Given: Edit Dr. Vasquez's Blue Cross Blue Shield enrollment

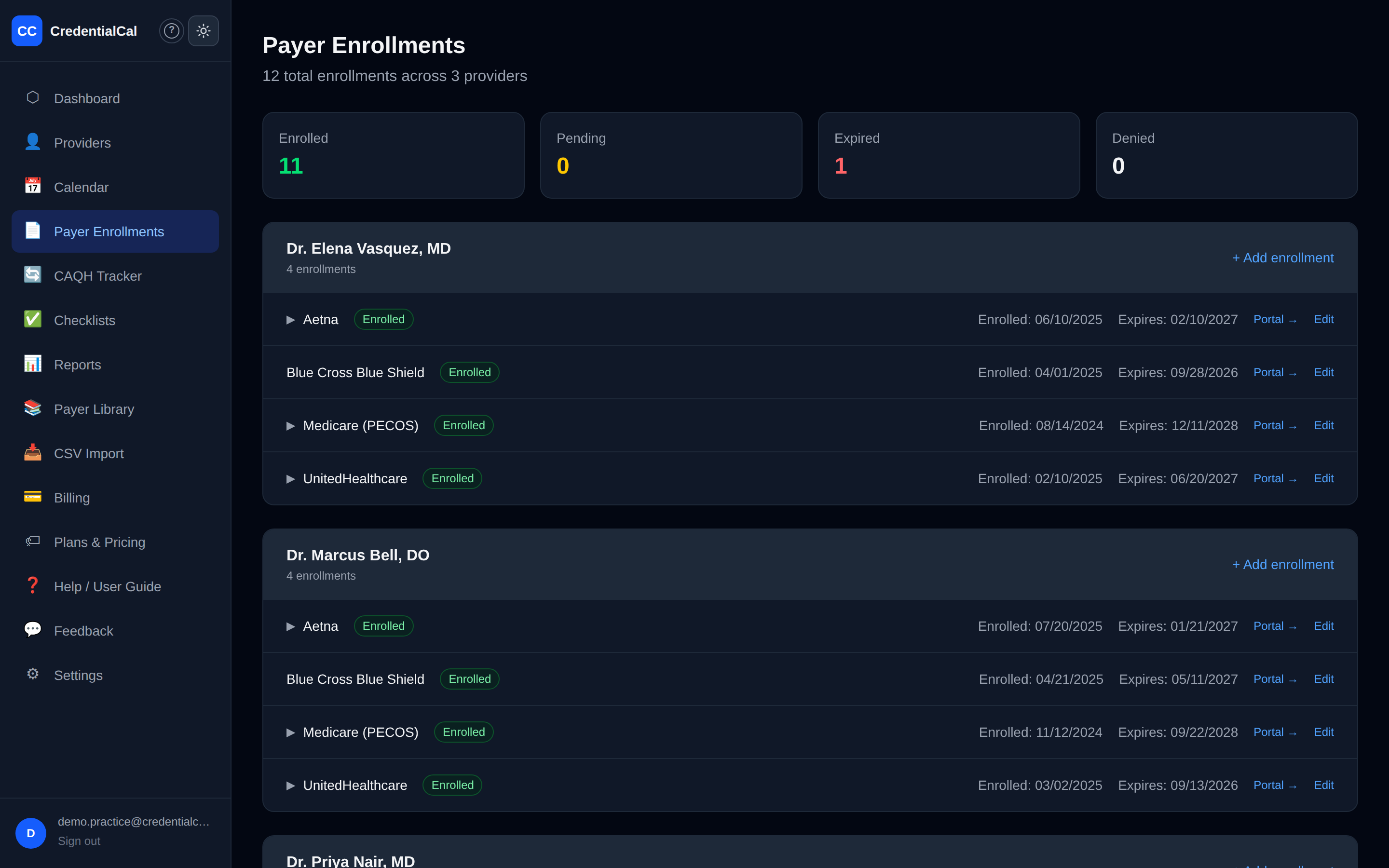Looking at the screenshot, I should click(1323, 373).
